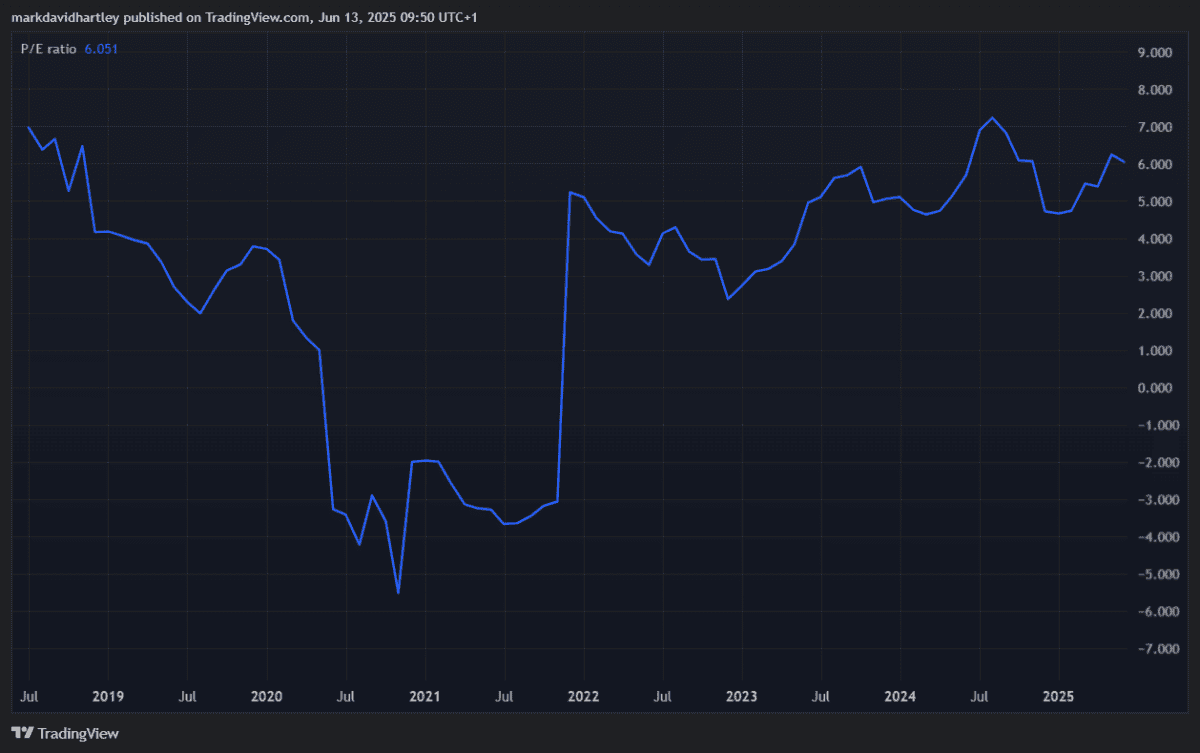Click the -3.000 value on price scale
The image size is (1200, 753).
1163,500
